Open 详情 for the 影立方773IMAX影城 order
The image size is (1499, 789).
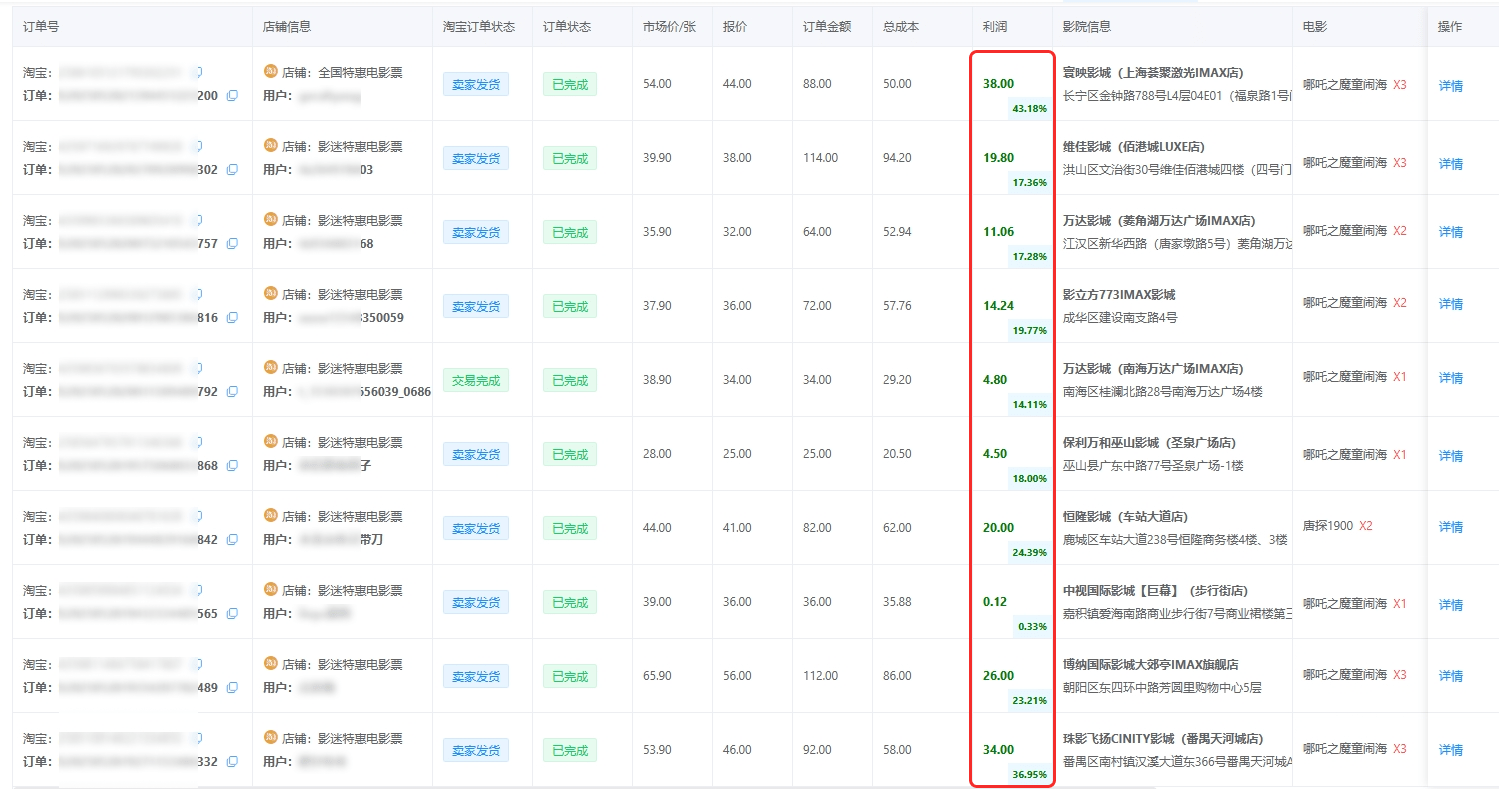[x=1450, y=304]
